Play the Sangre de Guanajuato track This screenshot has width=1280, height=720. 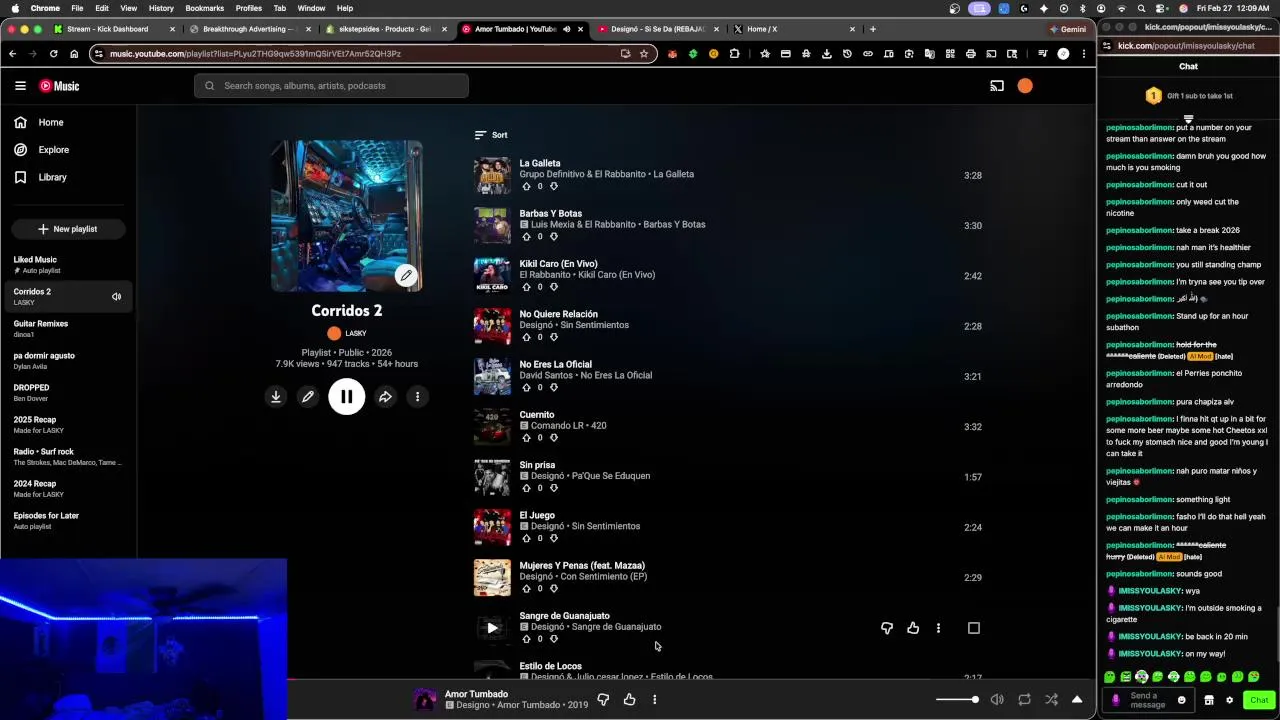(x=492, y=628)
